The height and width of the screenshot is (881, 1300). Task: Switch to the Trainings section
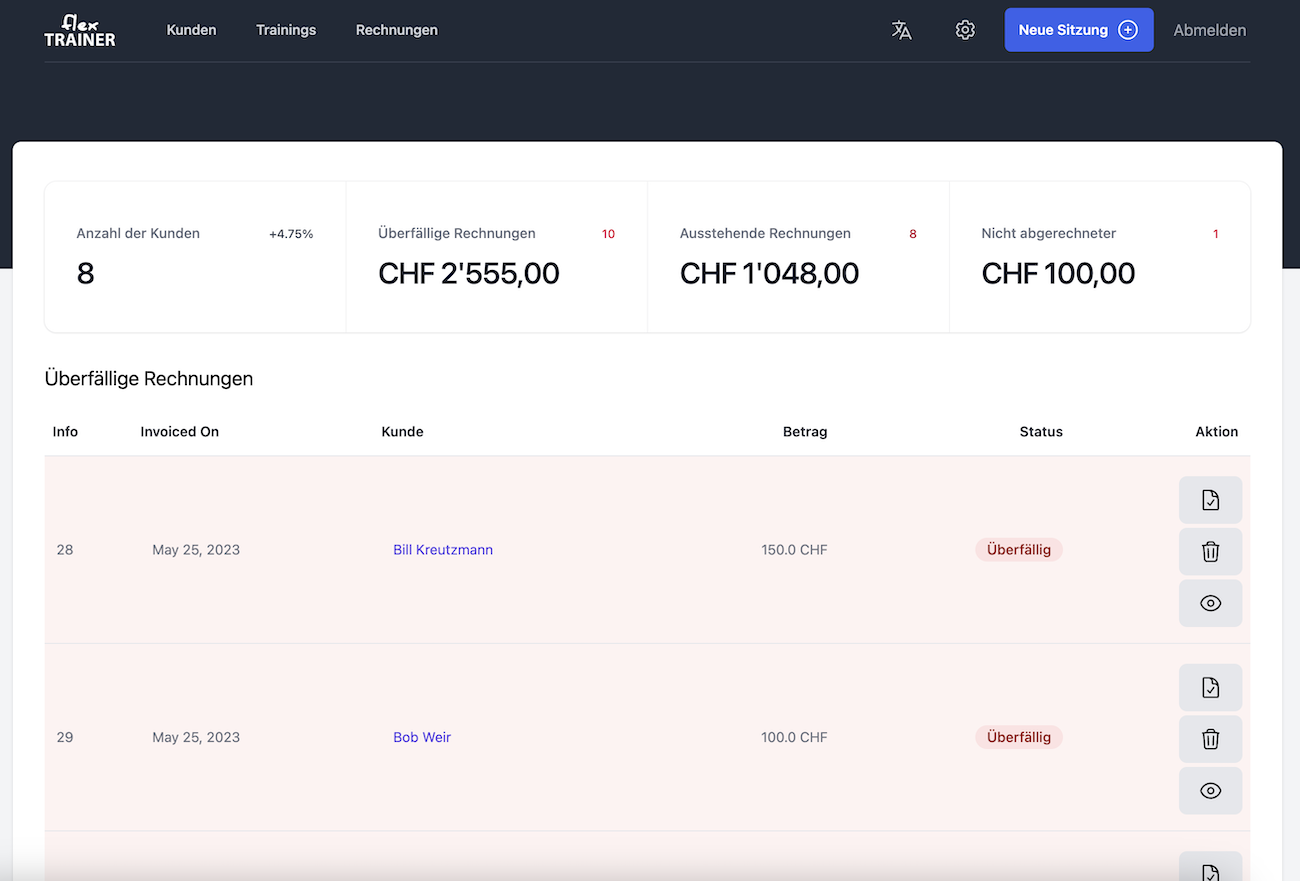click(x=286, y=30)
